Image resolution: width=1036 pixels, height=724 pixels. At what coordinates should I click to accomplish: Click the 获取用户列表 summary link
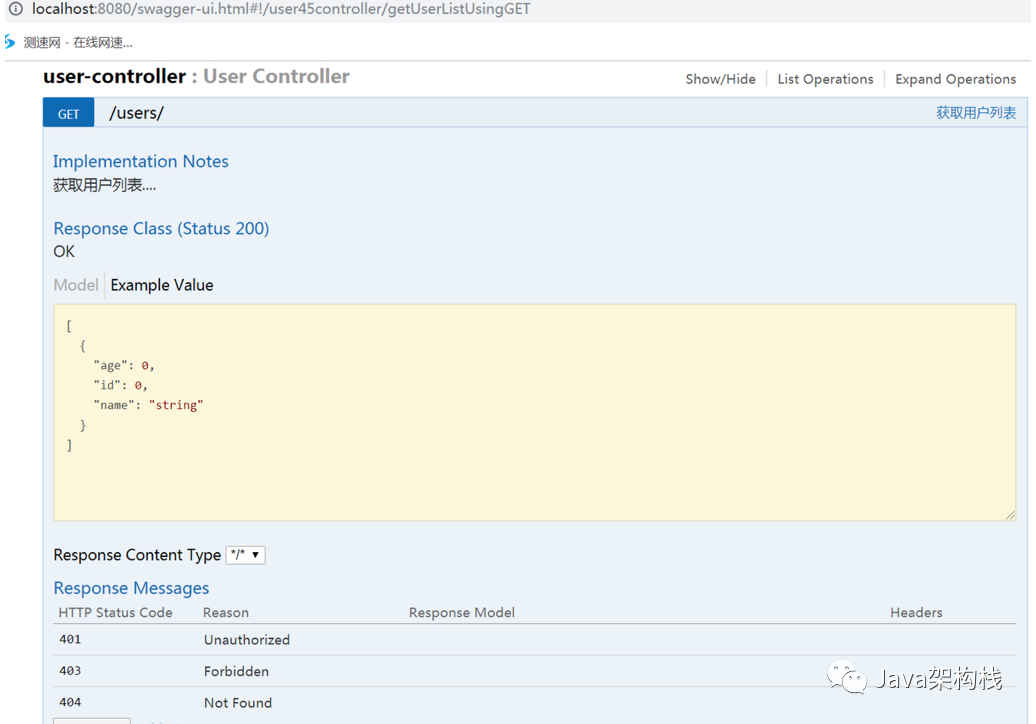pos(976,113)
